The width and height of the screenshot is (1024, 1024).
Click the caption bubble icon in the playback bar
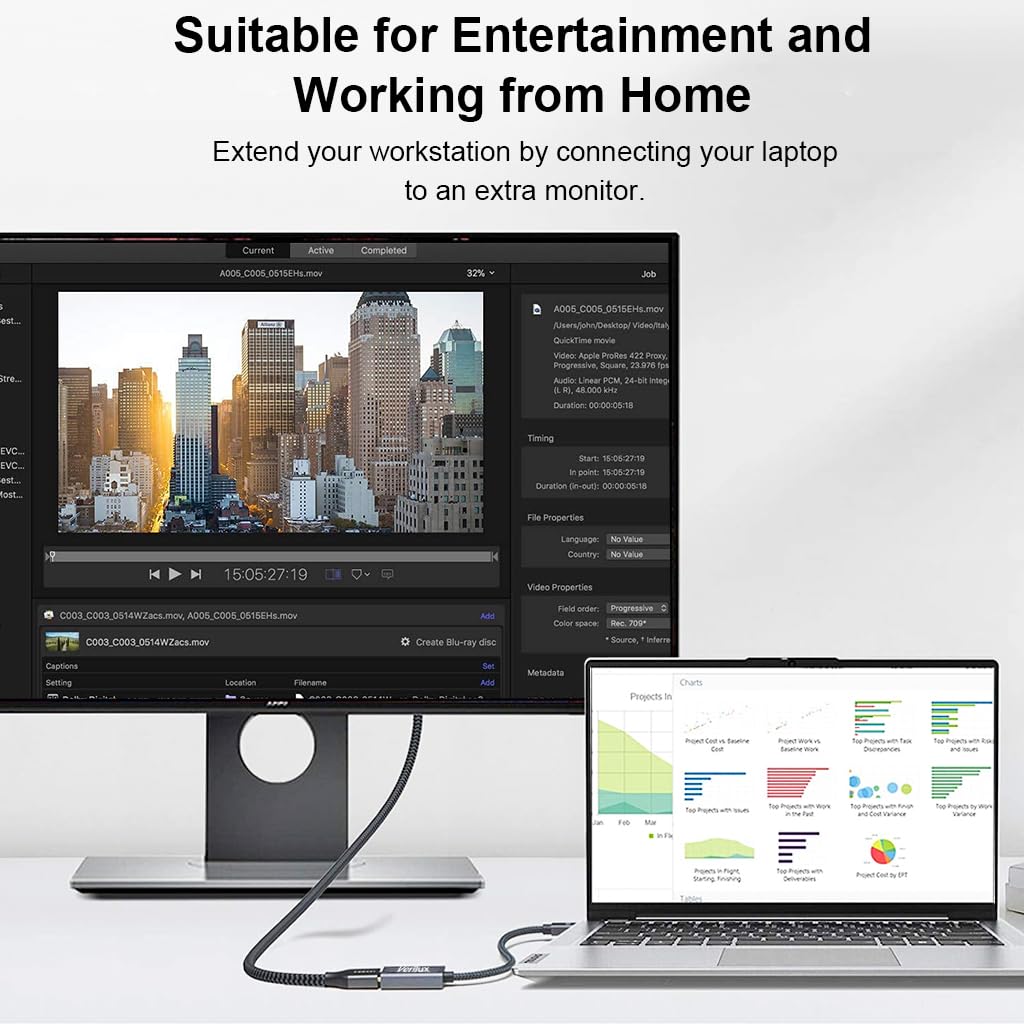pos(387,574)
